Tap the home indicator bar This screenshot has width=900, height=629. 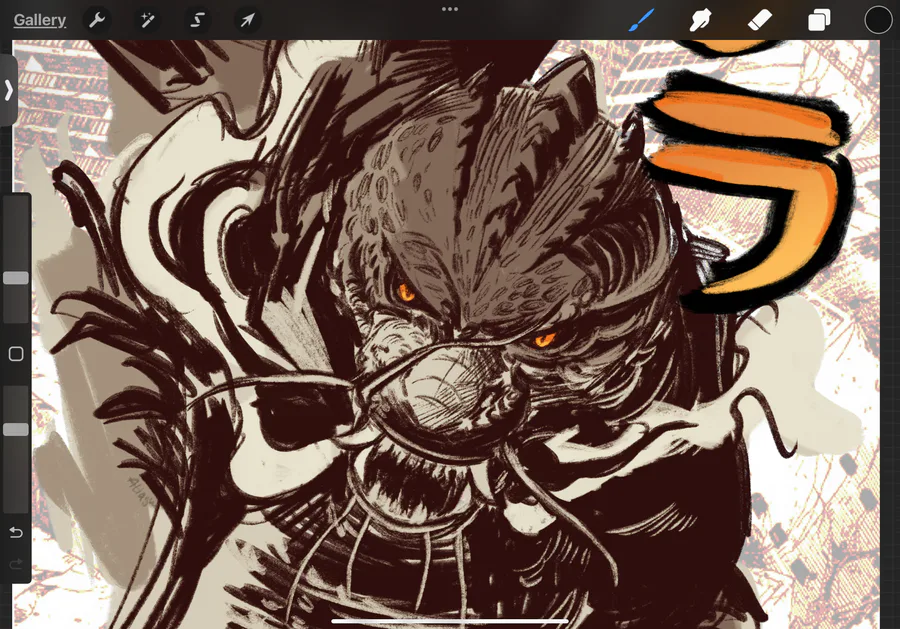tap(450, 621)
